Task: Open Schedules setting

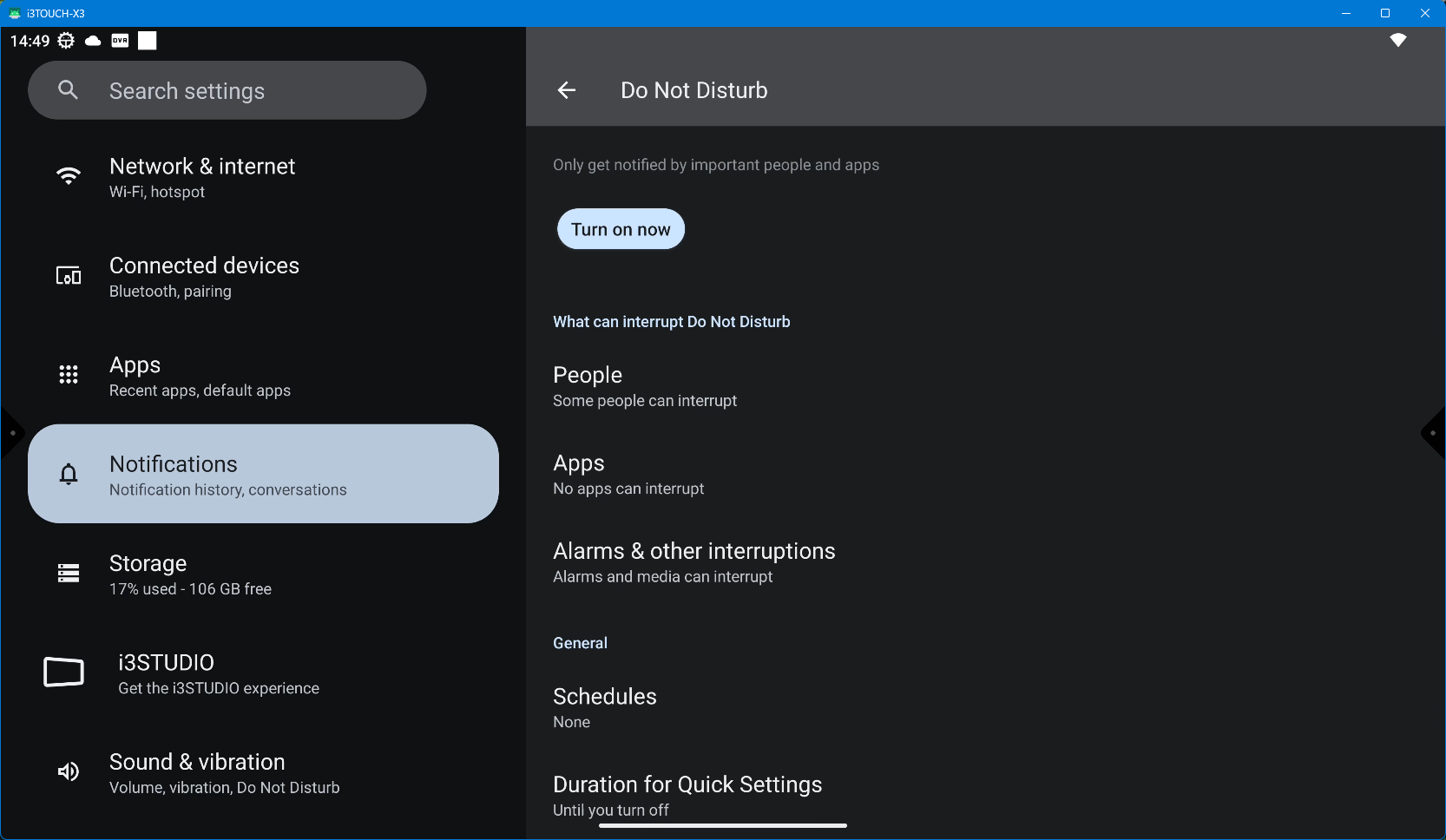Action: point(604,708)
